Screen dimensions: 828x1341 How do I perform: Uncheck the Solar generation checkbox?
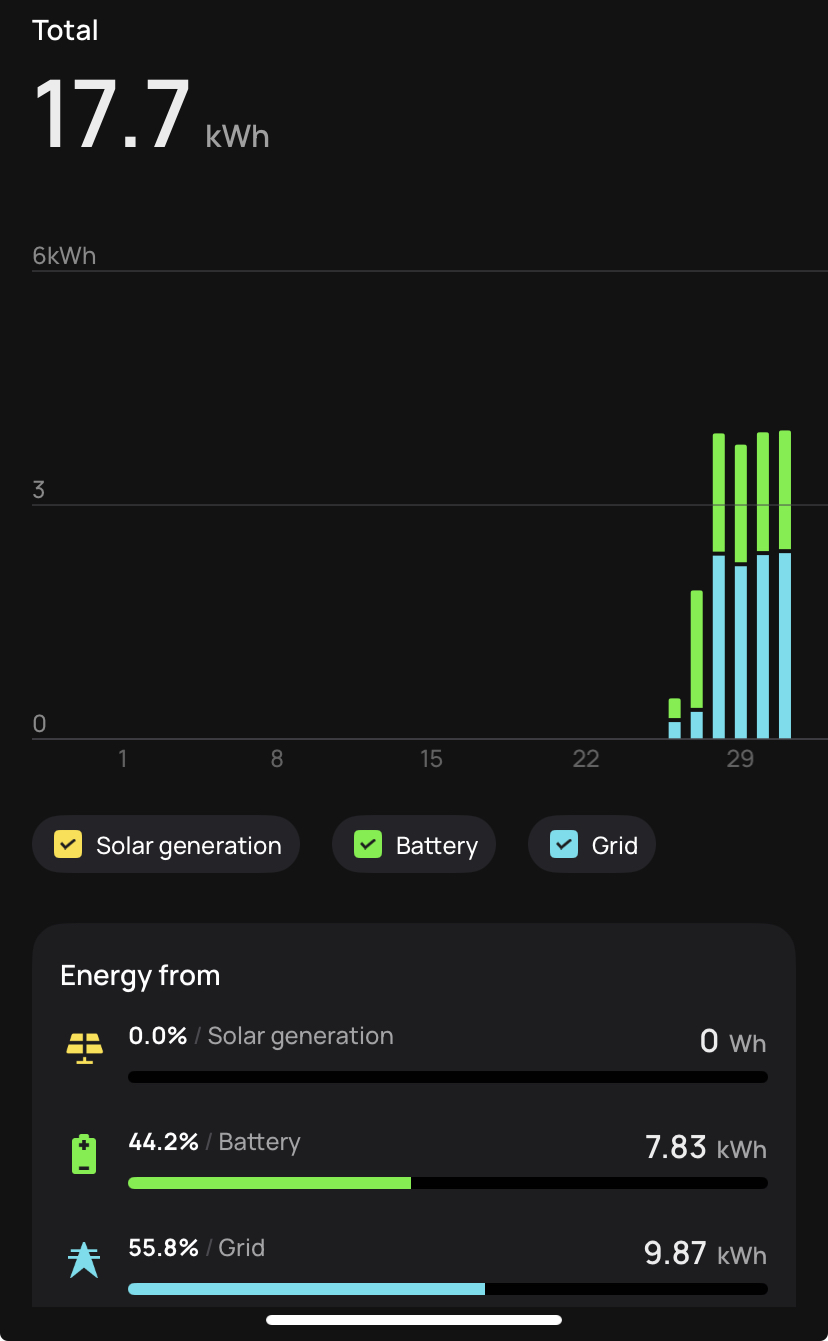(x=67, y=845)
